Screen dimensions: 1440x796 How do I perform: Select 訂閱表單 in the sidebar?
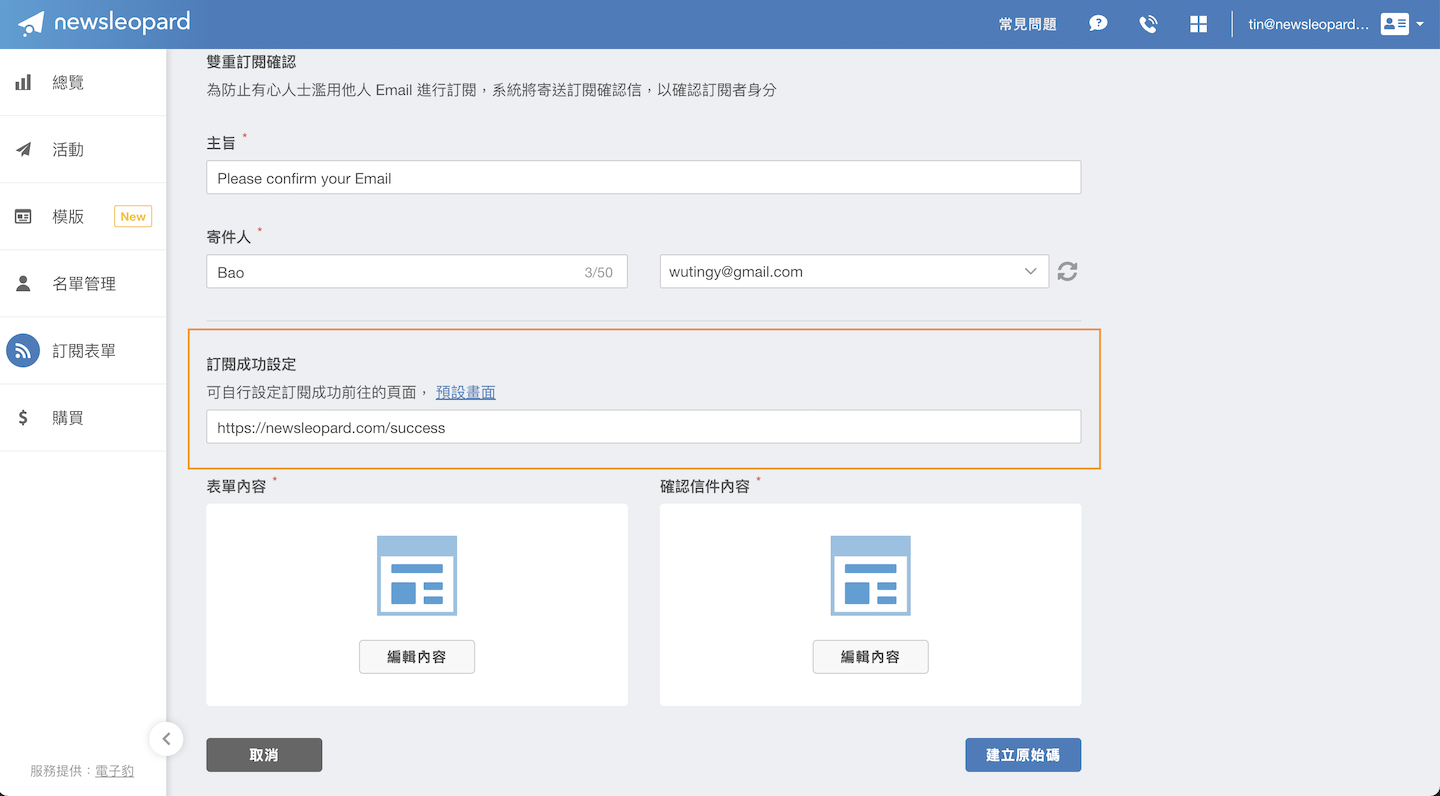click(x=83, y=351)
